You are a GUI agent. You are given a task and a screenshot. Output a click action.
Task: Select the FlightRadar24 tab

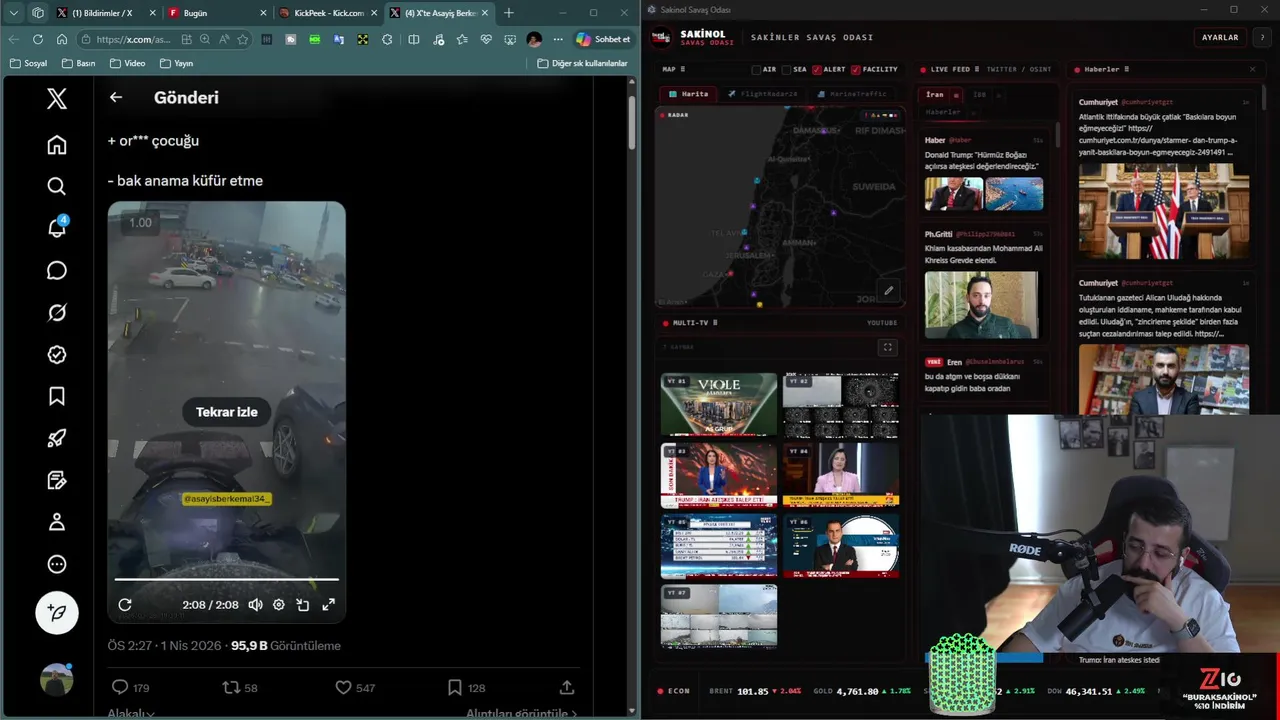(763, 94)
